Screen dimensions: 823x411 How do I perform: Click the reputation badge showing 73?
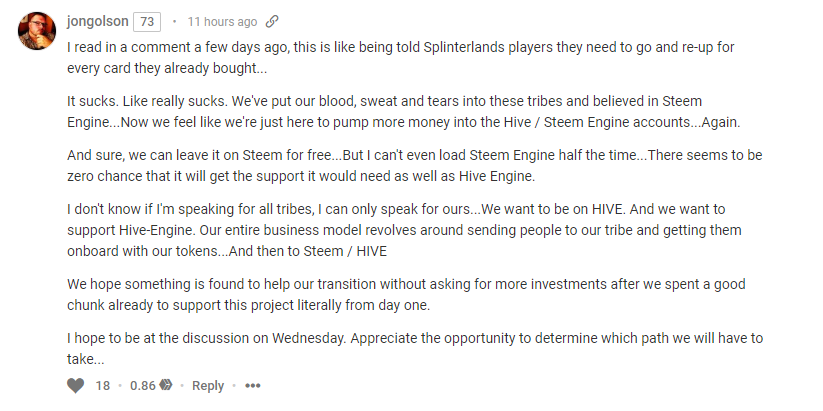[146, 21]
